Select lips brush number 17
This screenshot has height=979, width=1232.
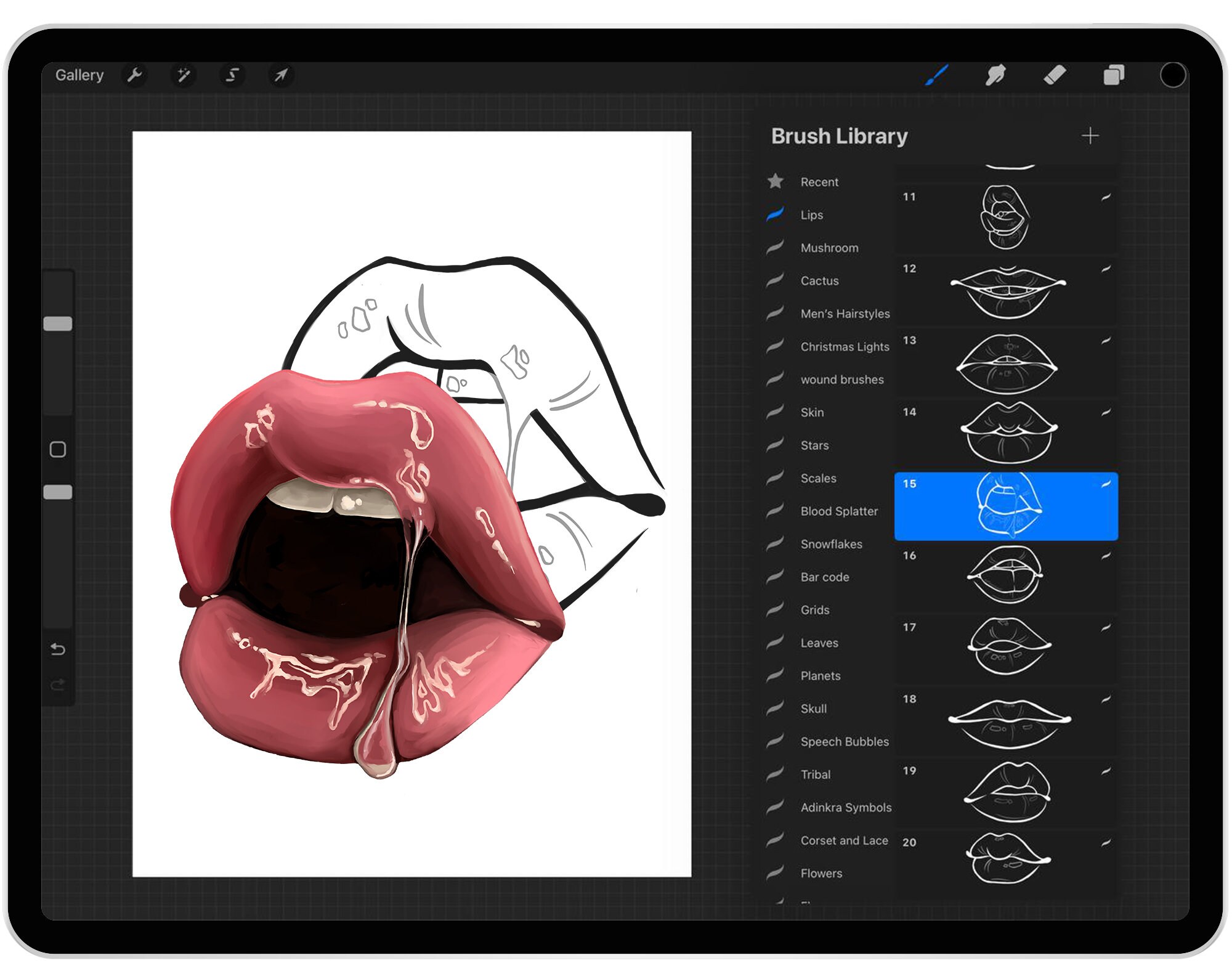[1006, 650]
